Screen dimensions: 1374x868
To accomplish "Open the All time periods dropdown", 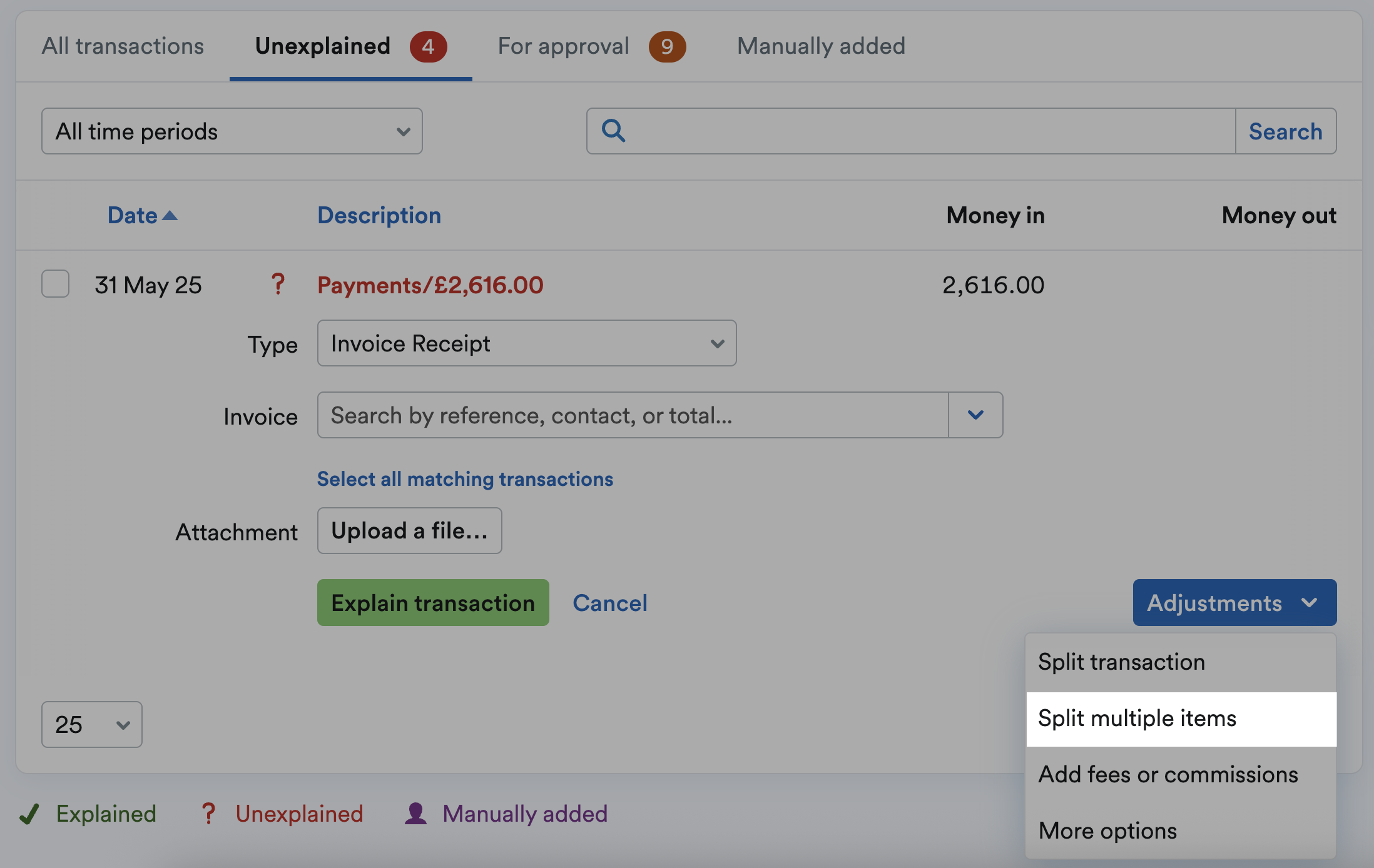I will pos(232,131).
